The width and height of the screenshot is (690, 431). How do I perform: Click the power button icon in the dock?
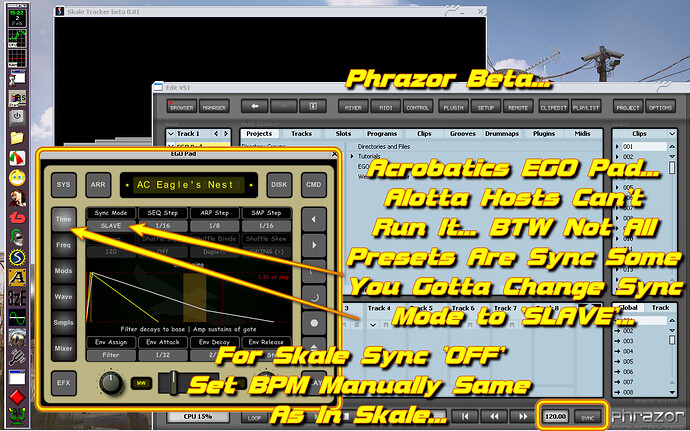click(x=17, y=117)
